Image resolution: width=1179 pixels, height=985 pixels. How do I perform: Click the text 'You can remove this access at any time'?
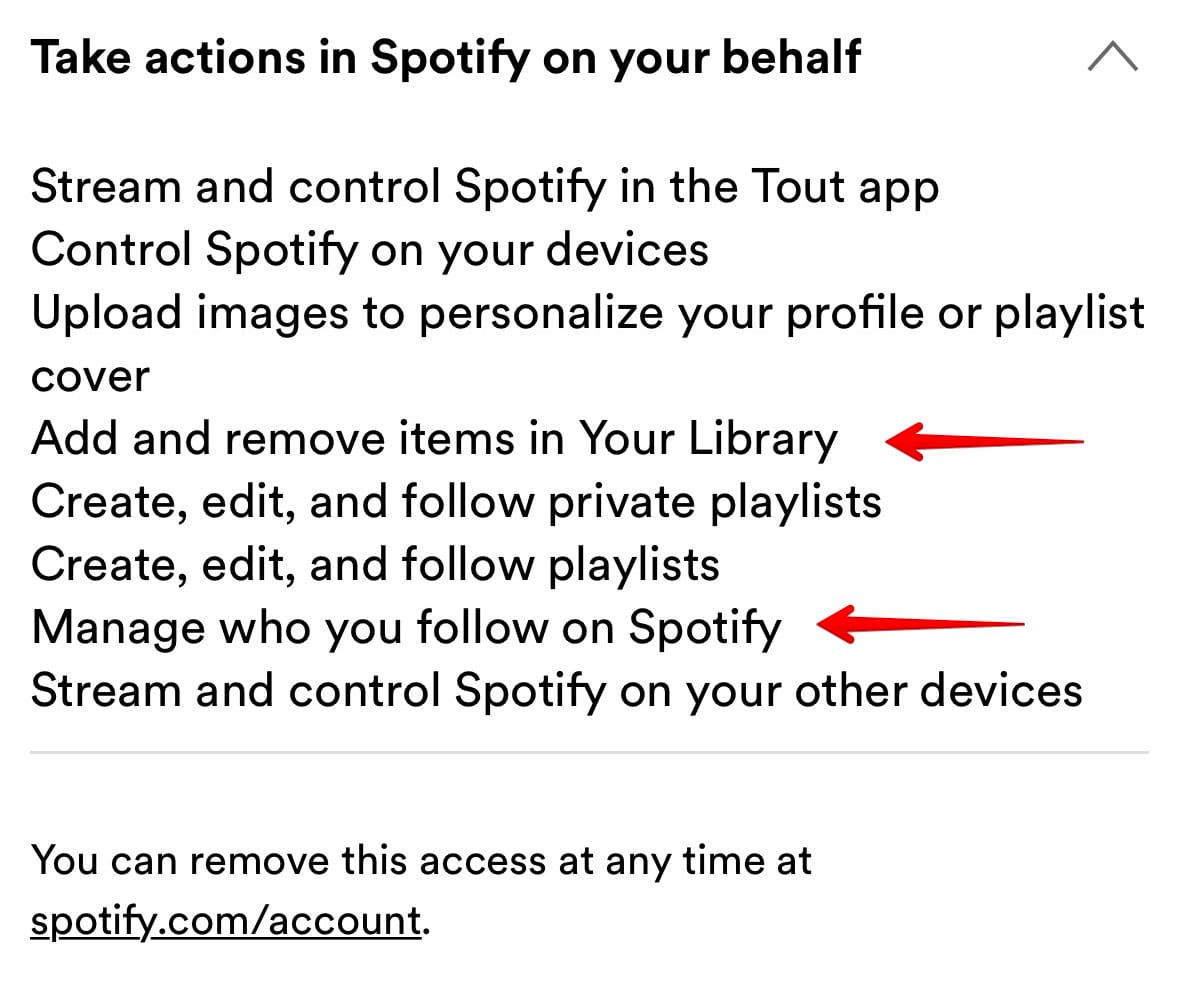[421, 860]
